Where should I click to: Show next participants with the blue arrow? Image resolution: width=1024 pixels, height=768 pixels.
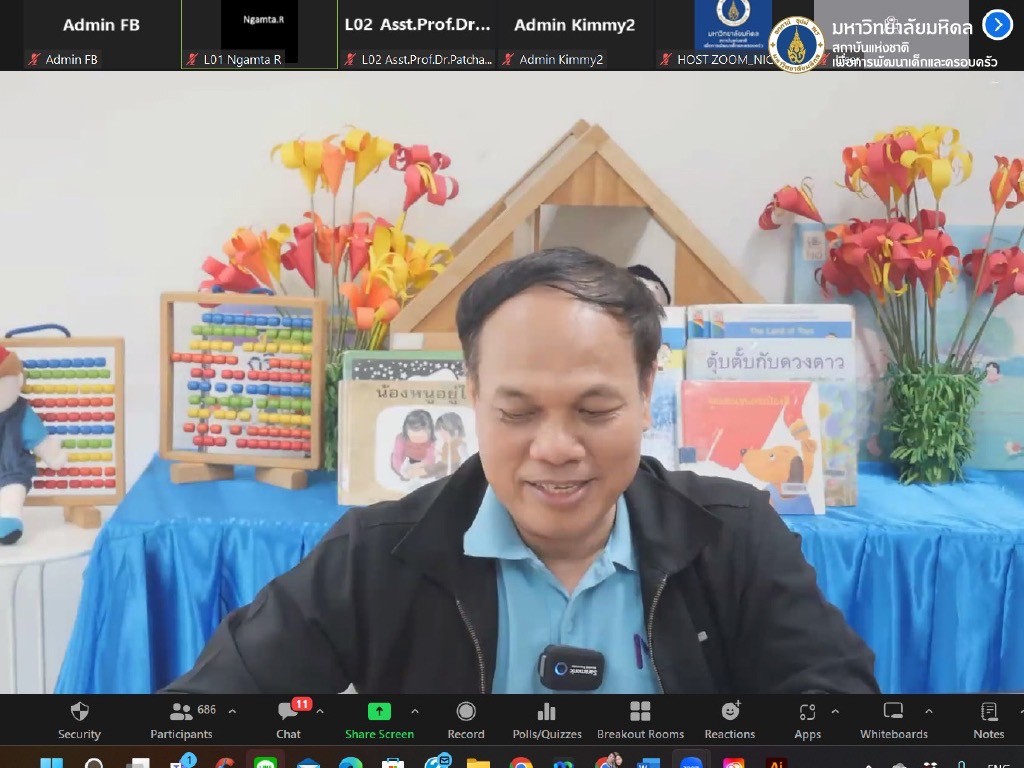(997, 25)
